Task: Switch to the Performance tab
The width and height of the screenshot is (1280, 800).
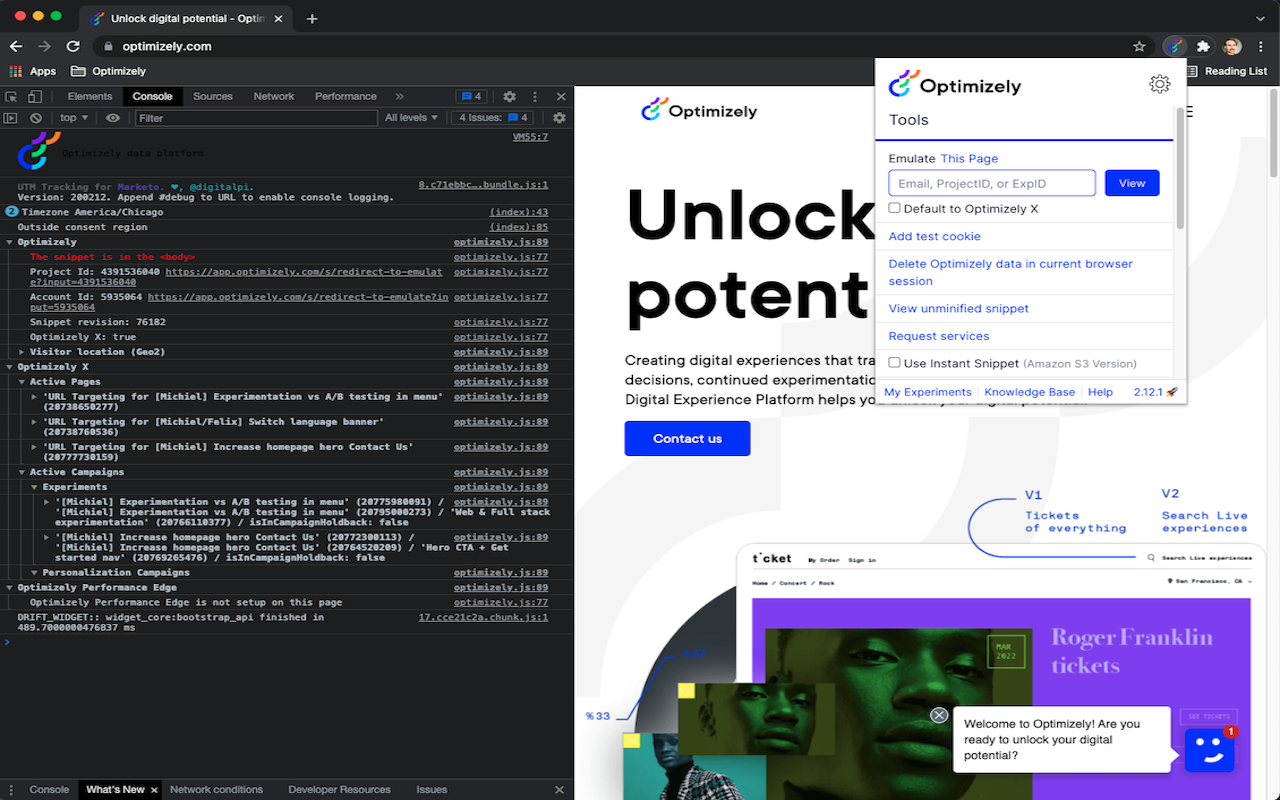Action: tap(346, 97)
